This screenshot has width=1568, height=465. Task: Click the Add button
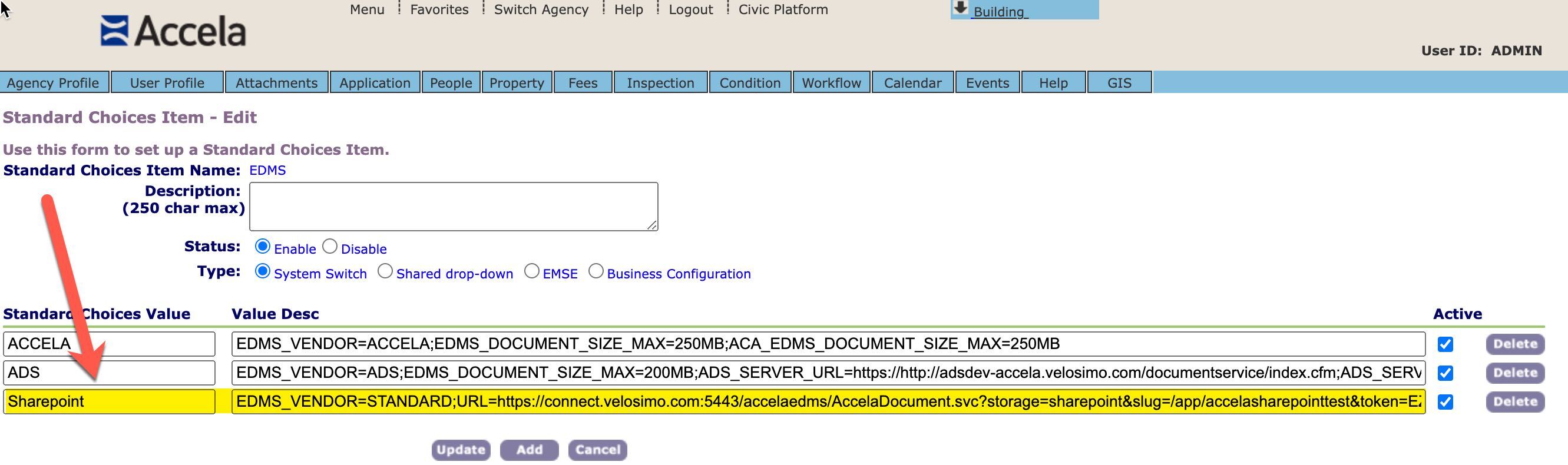(530, 450)
